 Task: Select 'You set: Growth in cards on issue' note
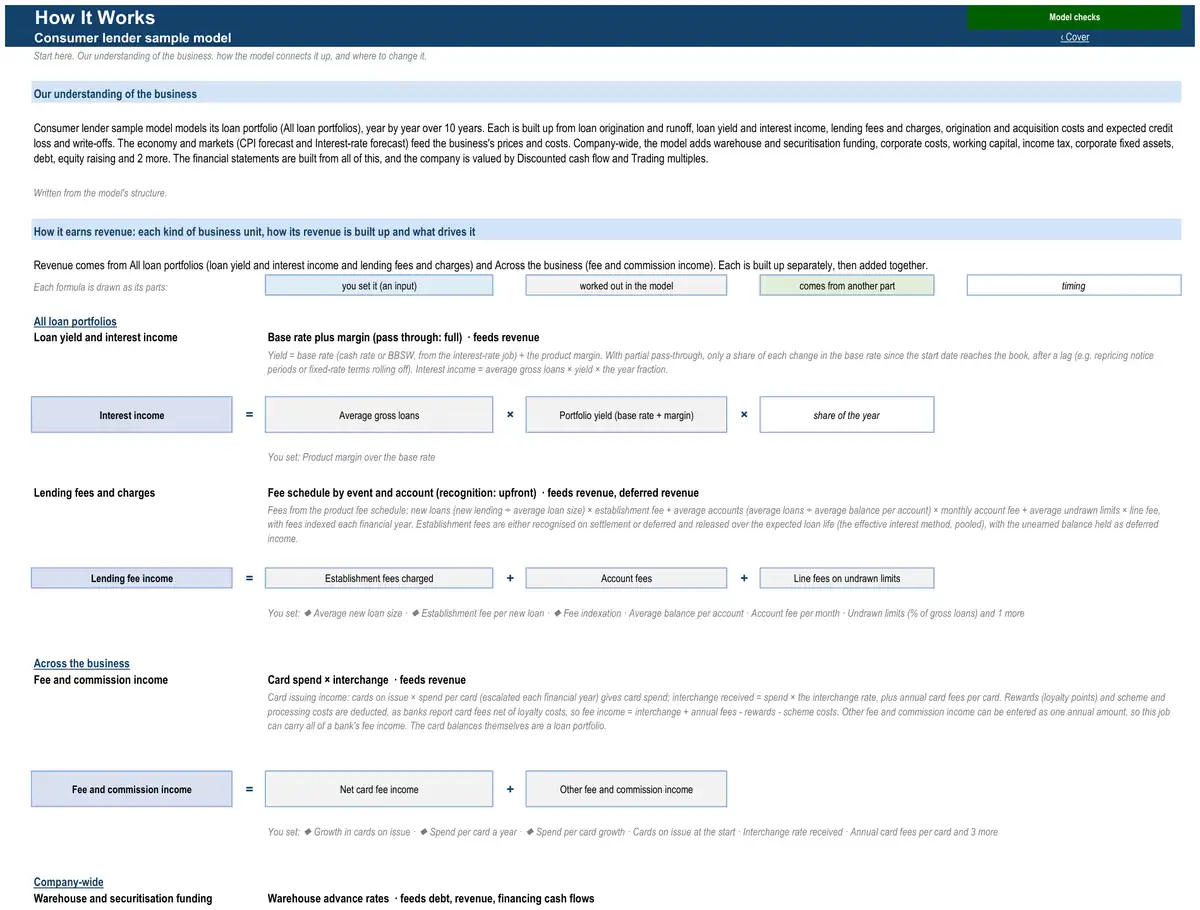[632, 832]
